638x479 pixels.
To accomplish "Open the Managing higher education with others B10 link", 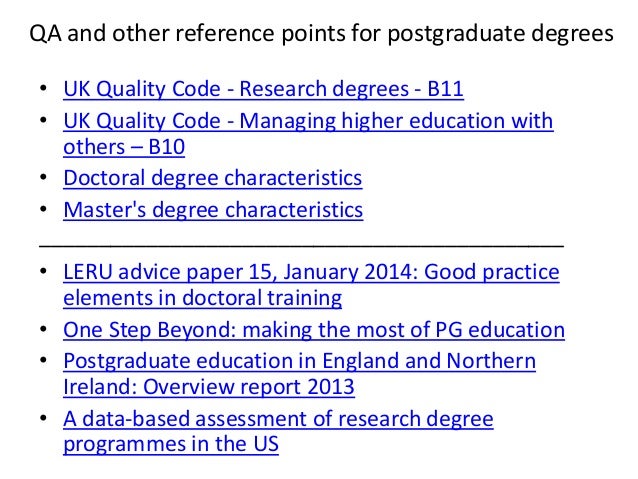I will (308, 122).
